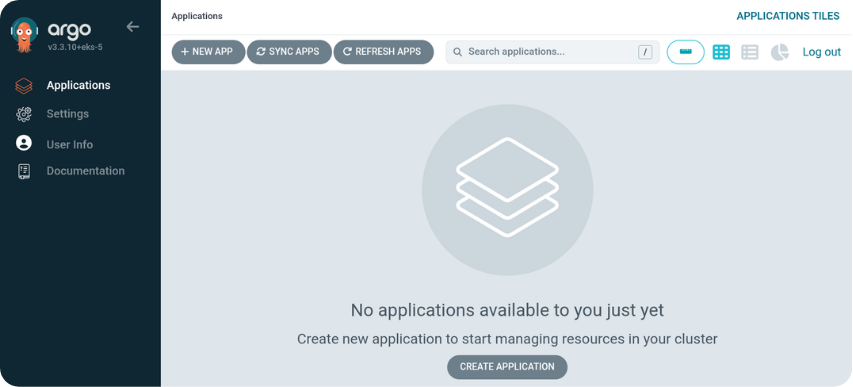This screenshot has width=853, height=387.
Task: Open Documentation in the sidebar
Action: click(x=85, y=171)
